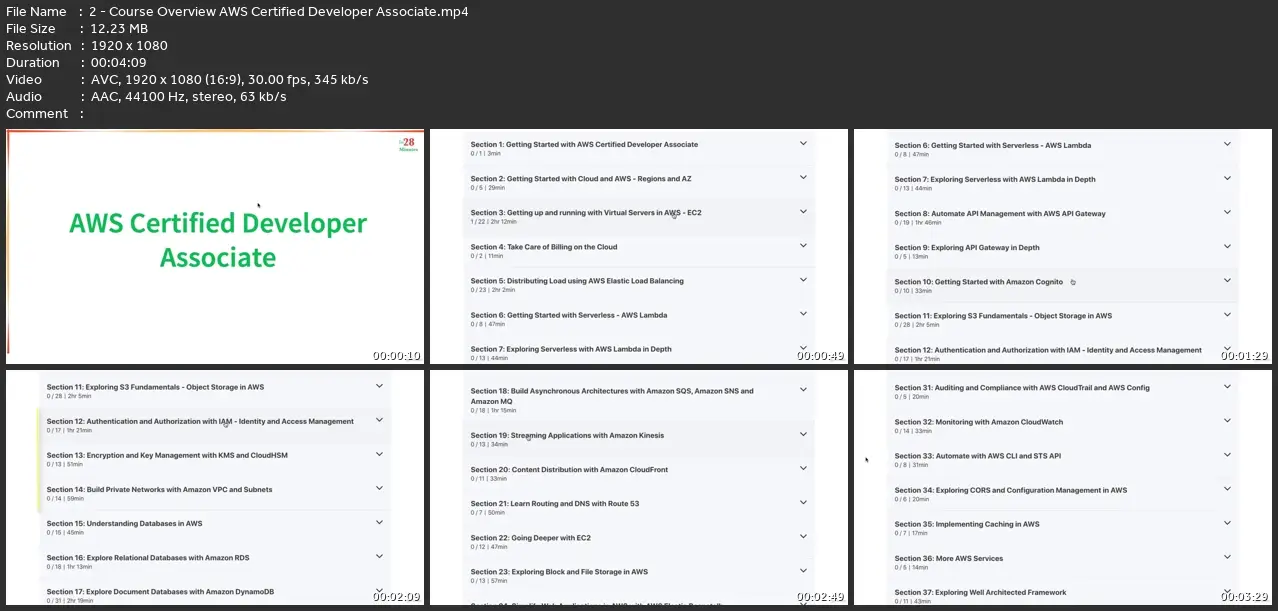1278x611 pixels.
Task: Click 'Section 35: Implementing Caching in AWS' title
Action: tap(967, 525)
